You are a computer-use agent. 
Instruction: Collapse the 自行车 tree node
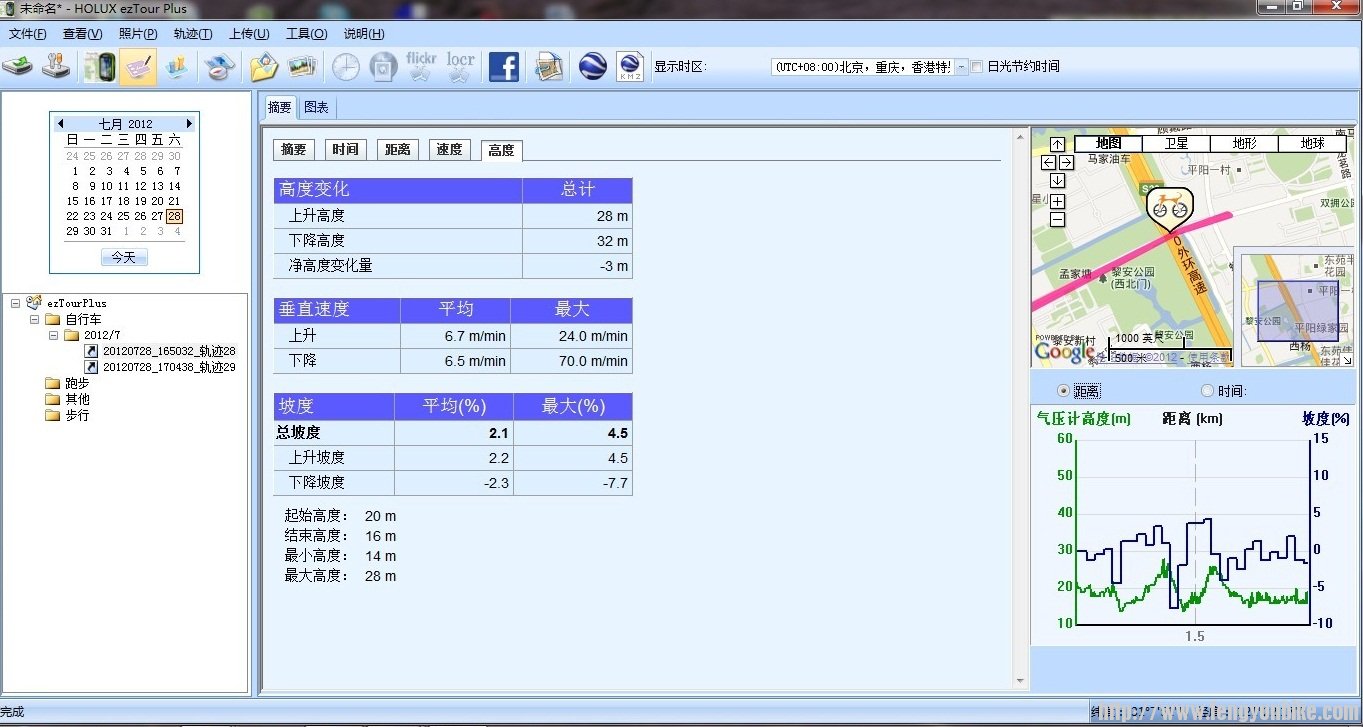(34, 317)
